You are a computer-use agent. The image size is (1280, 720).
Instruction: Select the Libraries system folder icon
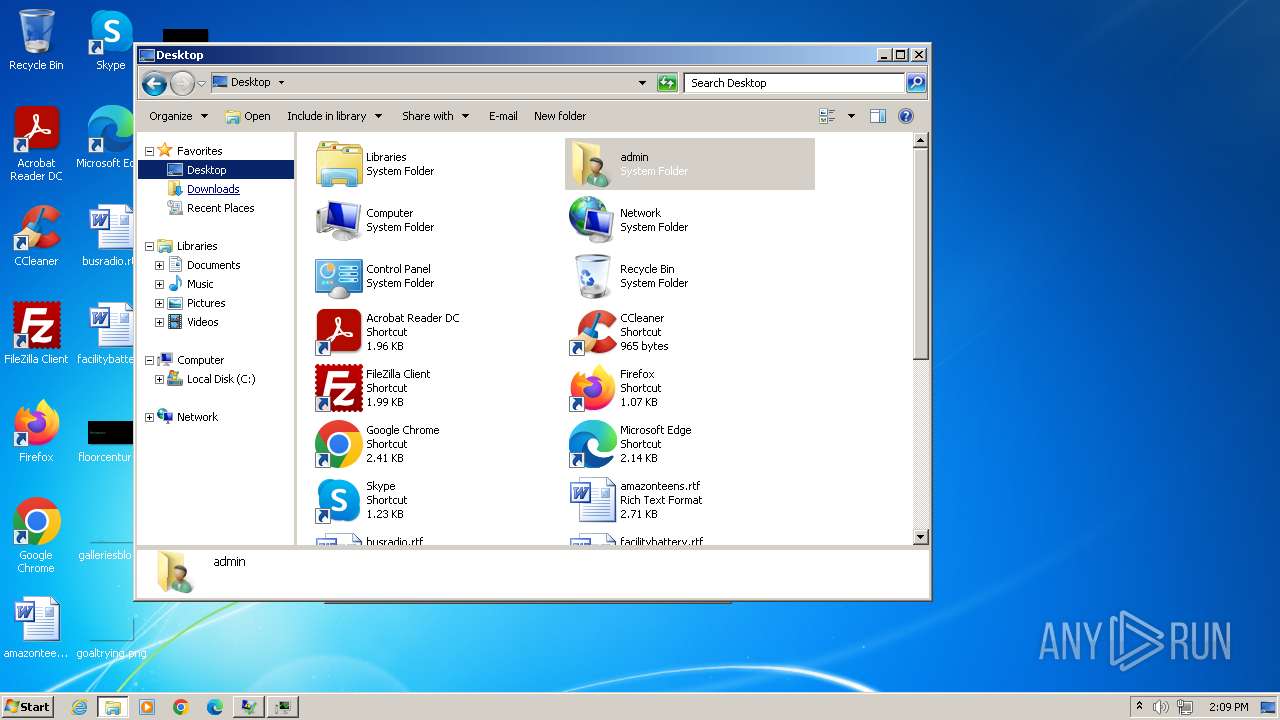pos(339,164)
